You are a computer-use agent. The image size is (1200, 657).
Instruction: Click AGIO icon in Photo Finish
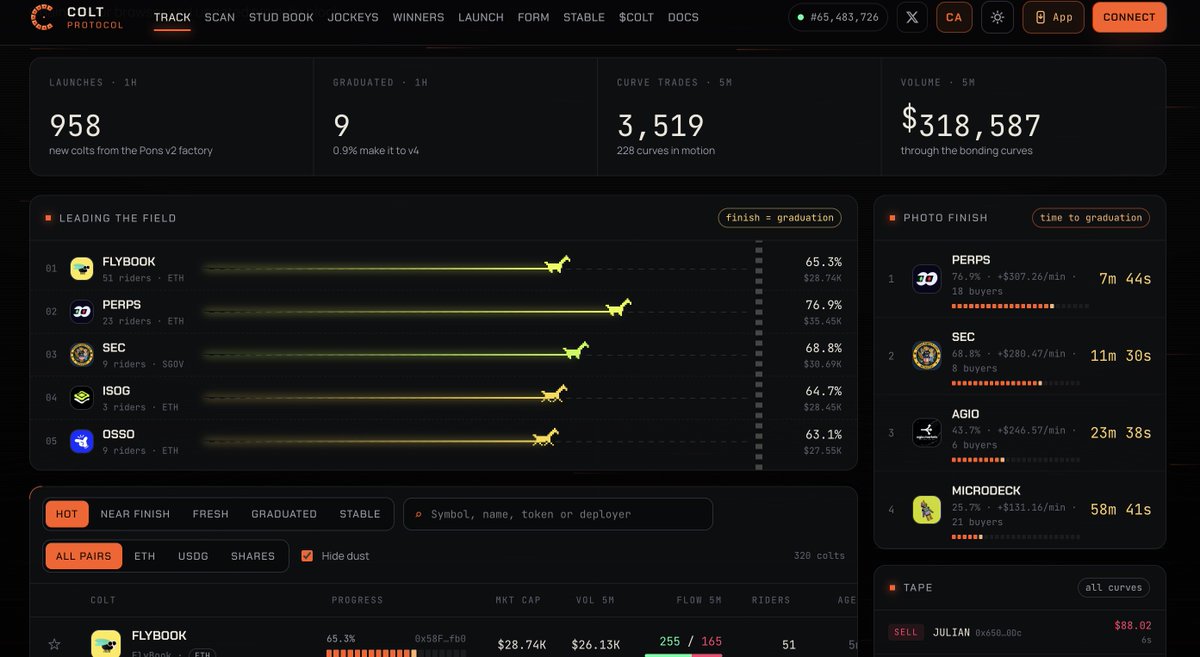[x=927, y=433]
